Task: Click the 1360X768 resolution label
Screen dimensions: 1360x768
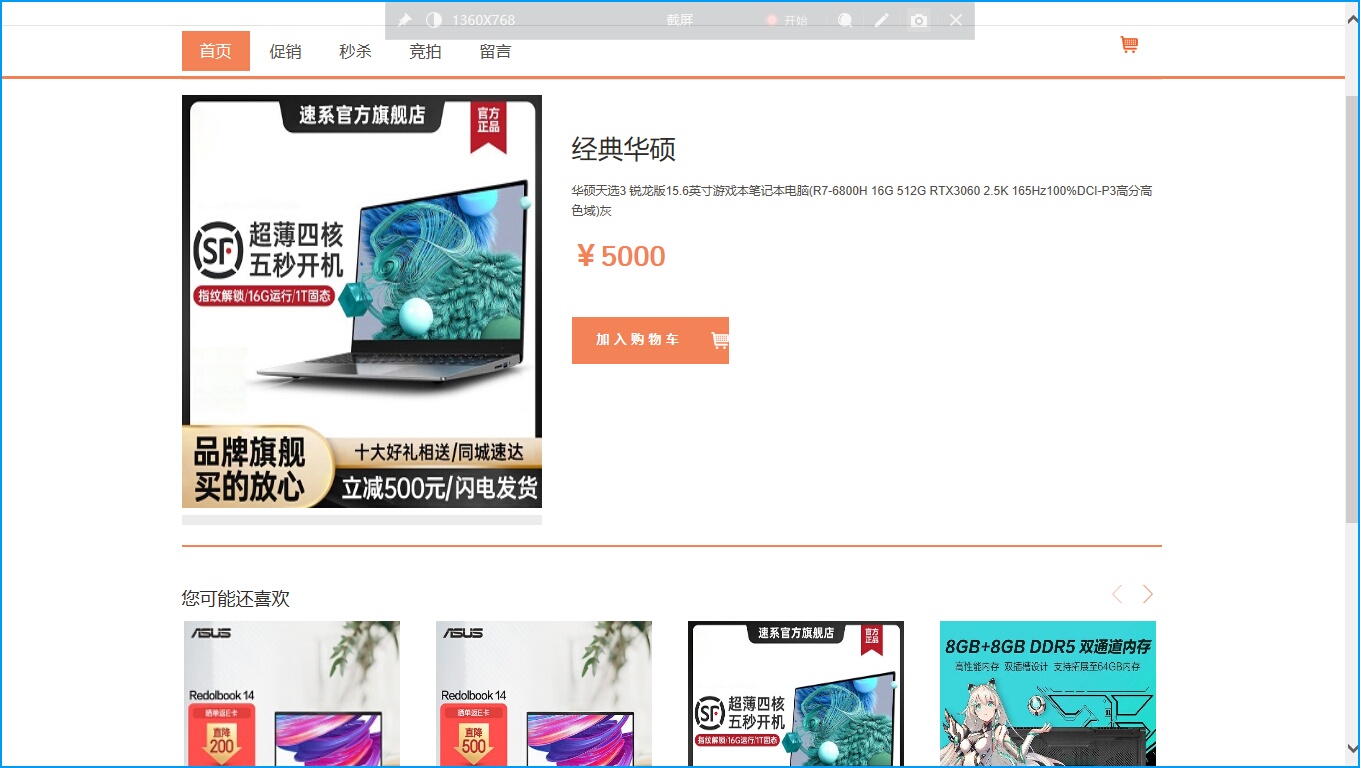Action: pyautogui.click(x=484, y=20)
